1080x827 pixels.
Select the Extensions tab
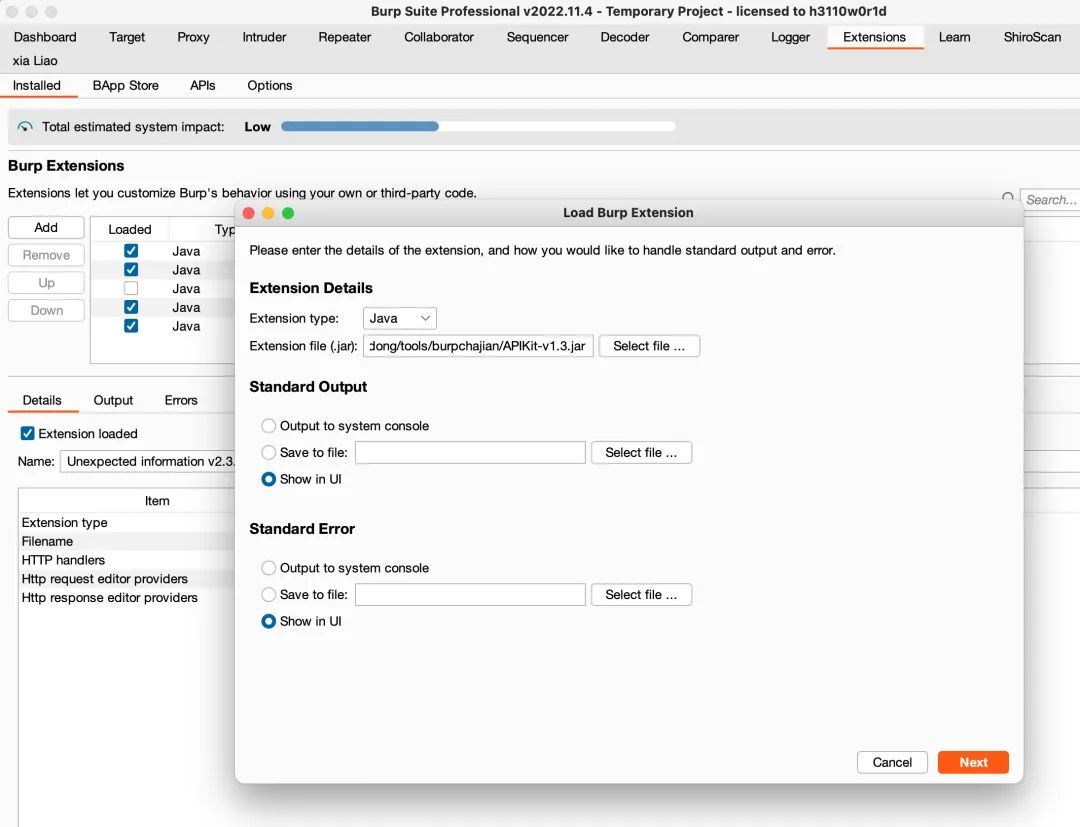tap(874, 37)
